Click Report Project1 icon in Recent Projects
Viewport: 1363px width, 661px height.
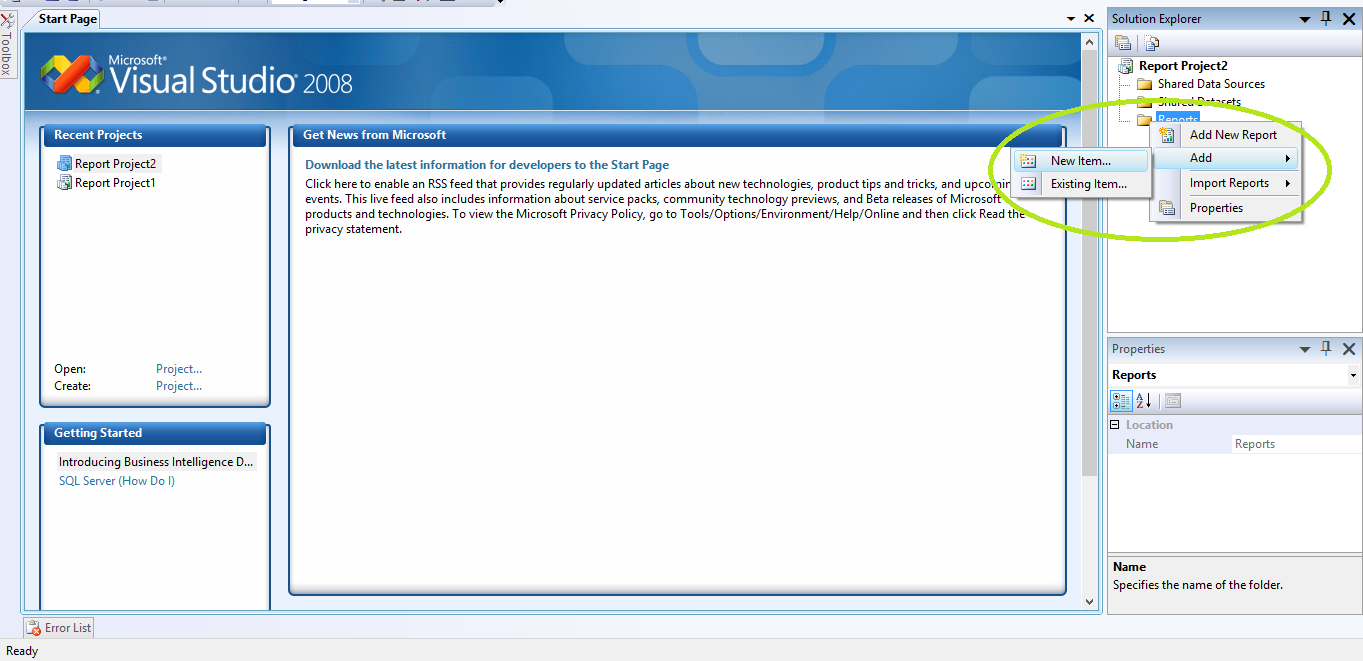[65, 183]
